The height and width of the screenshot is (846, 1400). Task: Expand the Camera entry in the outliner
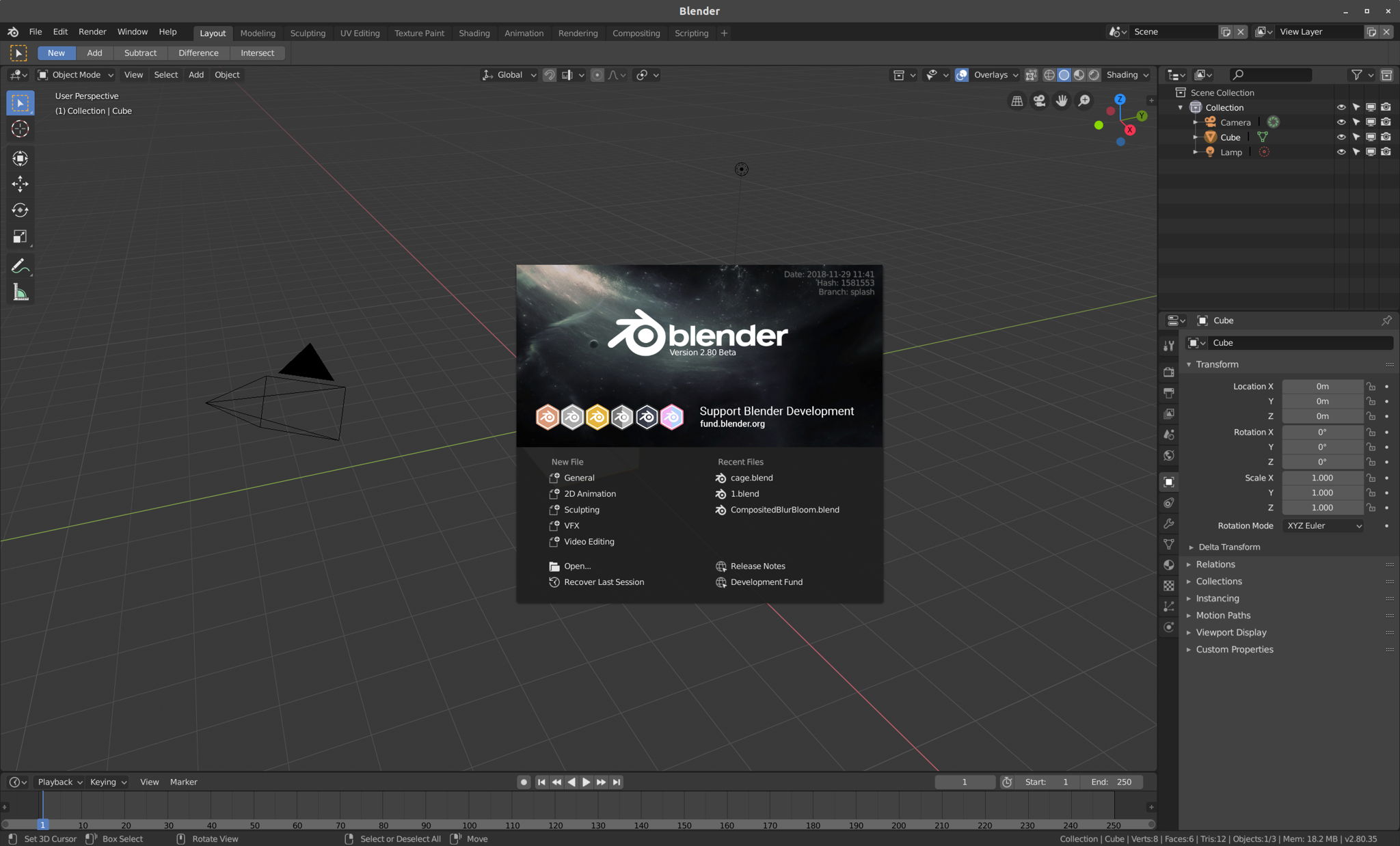tap(1195, 122)
